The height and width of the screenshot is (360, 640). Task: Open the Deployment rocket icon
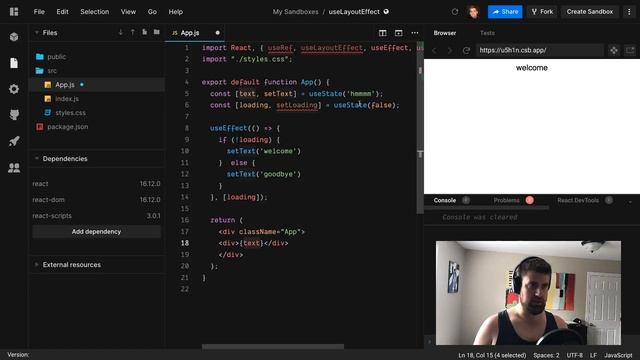14,141
